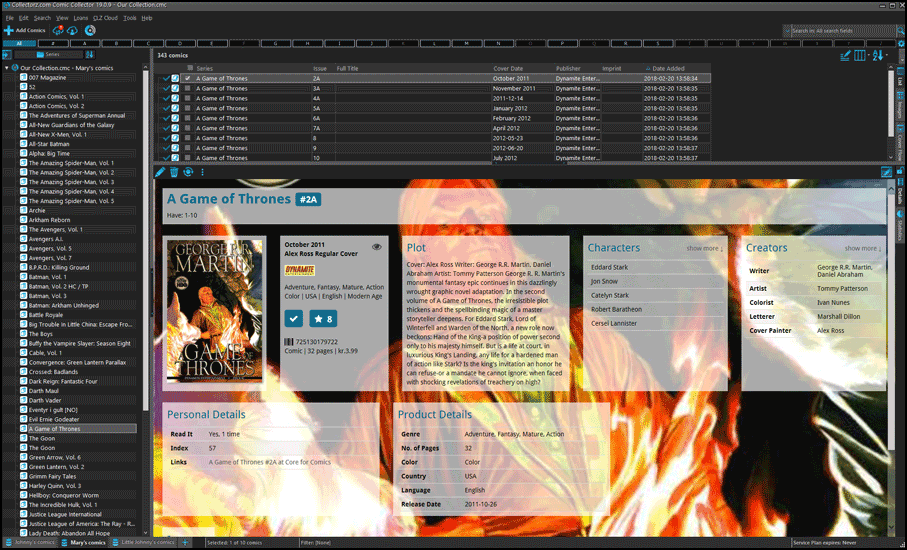Click the checkmark collection status button

coord(294,319)
